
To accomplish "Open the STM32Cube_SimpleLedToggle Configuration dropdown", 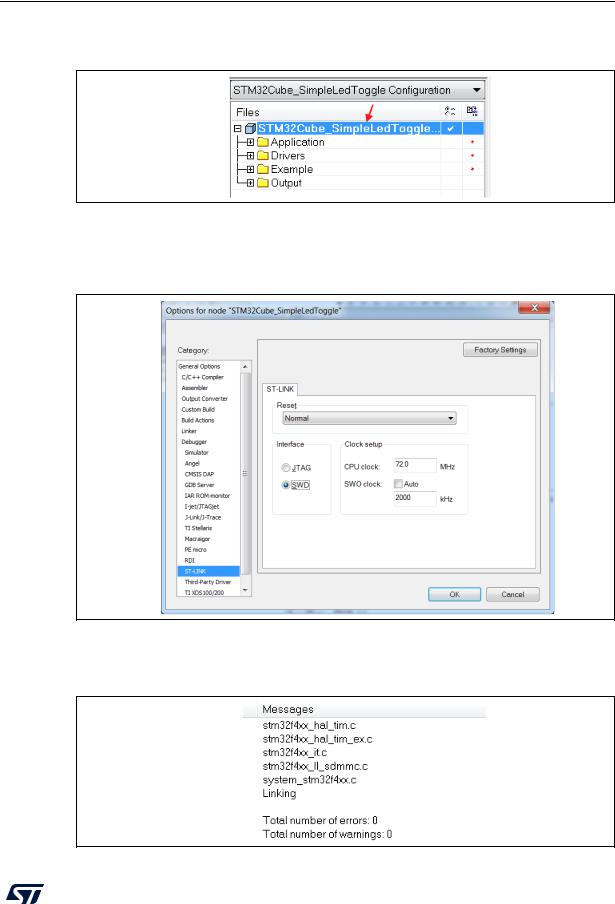I will point(357,90).
